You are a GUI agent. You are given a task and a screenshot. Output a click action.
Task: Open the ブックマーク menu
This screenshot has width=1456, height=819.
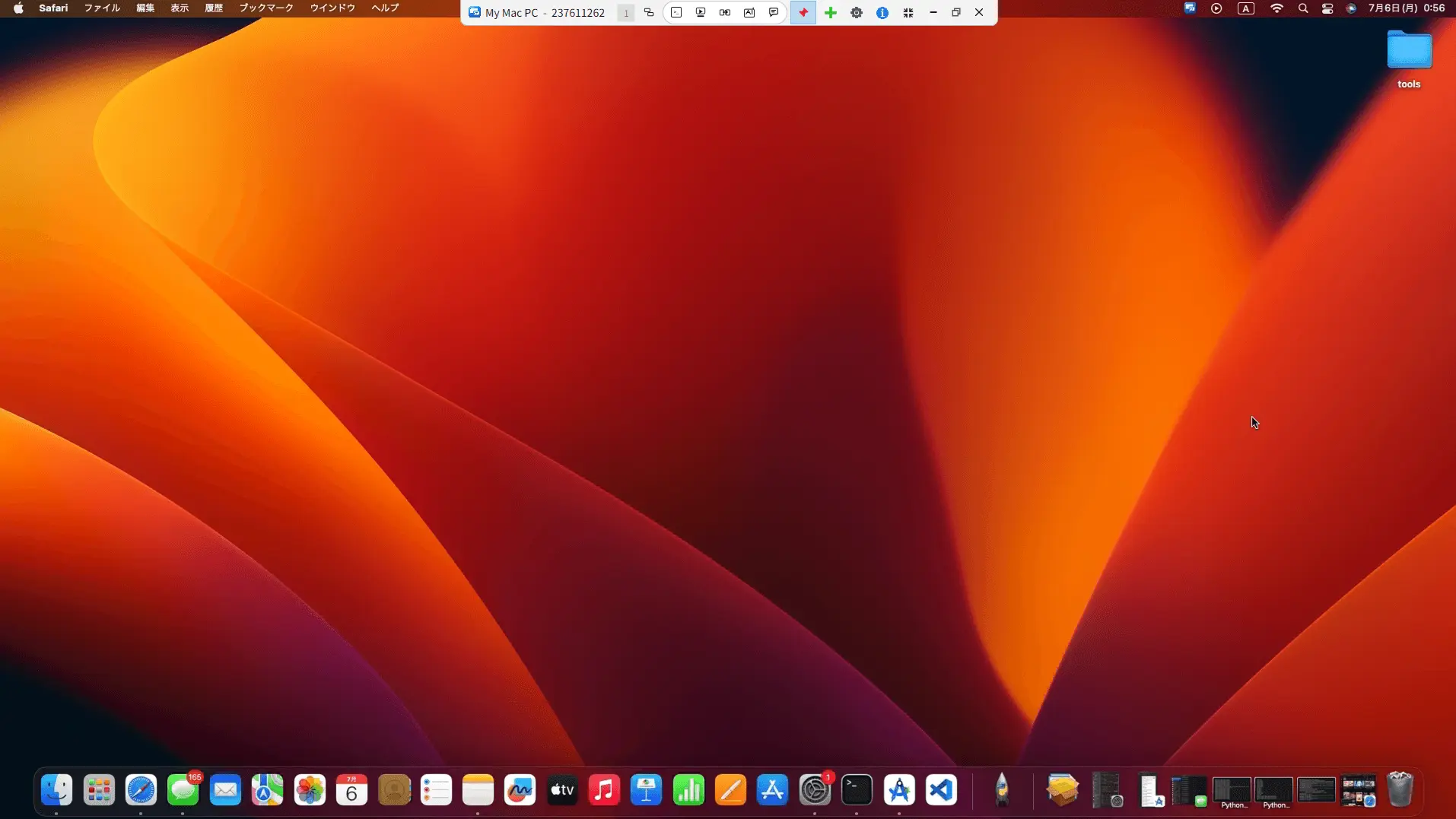266,8
